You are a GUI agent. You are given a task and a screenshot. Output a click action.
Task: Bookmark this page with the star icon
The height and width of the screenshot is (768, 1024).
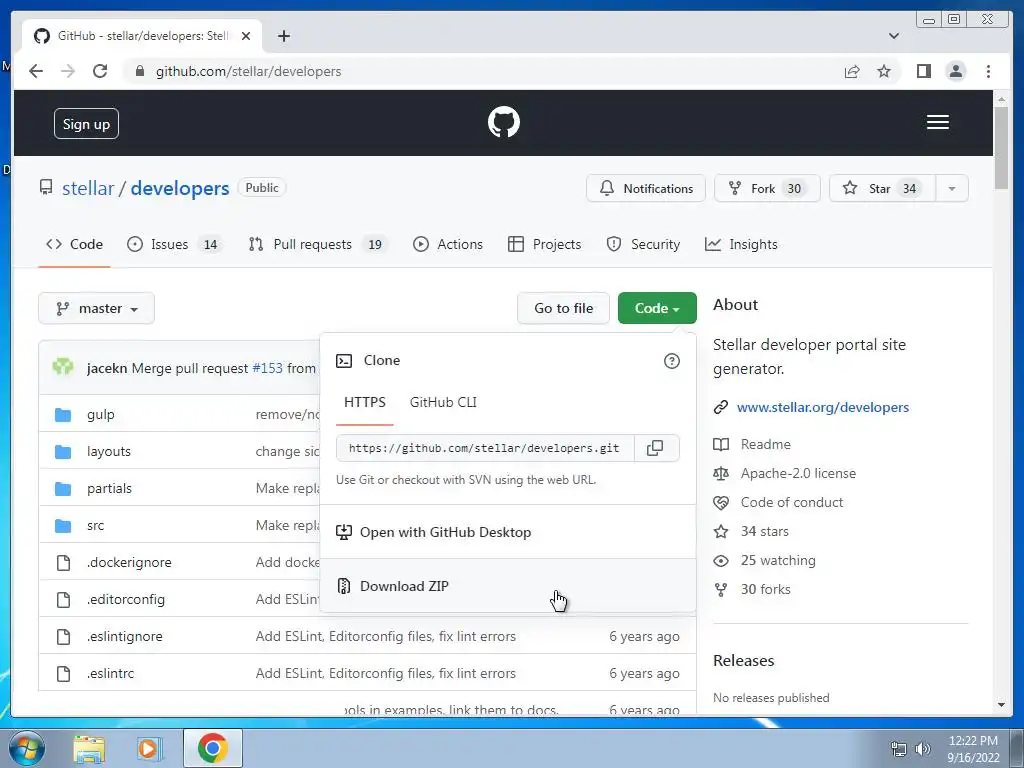pos(884,71)
